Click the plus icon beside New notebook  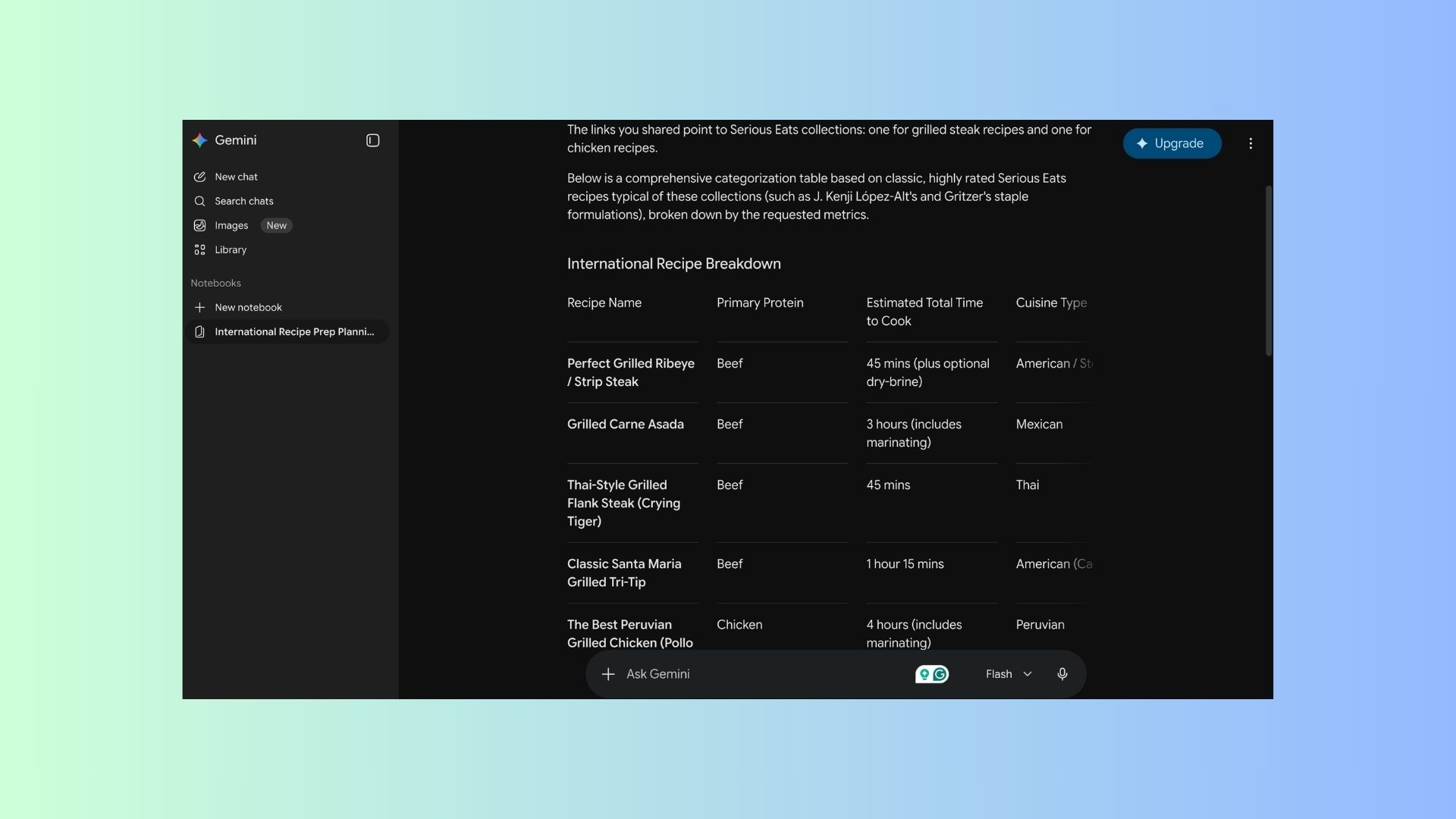(199, 307)
